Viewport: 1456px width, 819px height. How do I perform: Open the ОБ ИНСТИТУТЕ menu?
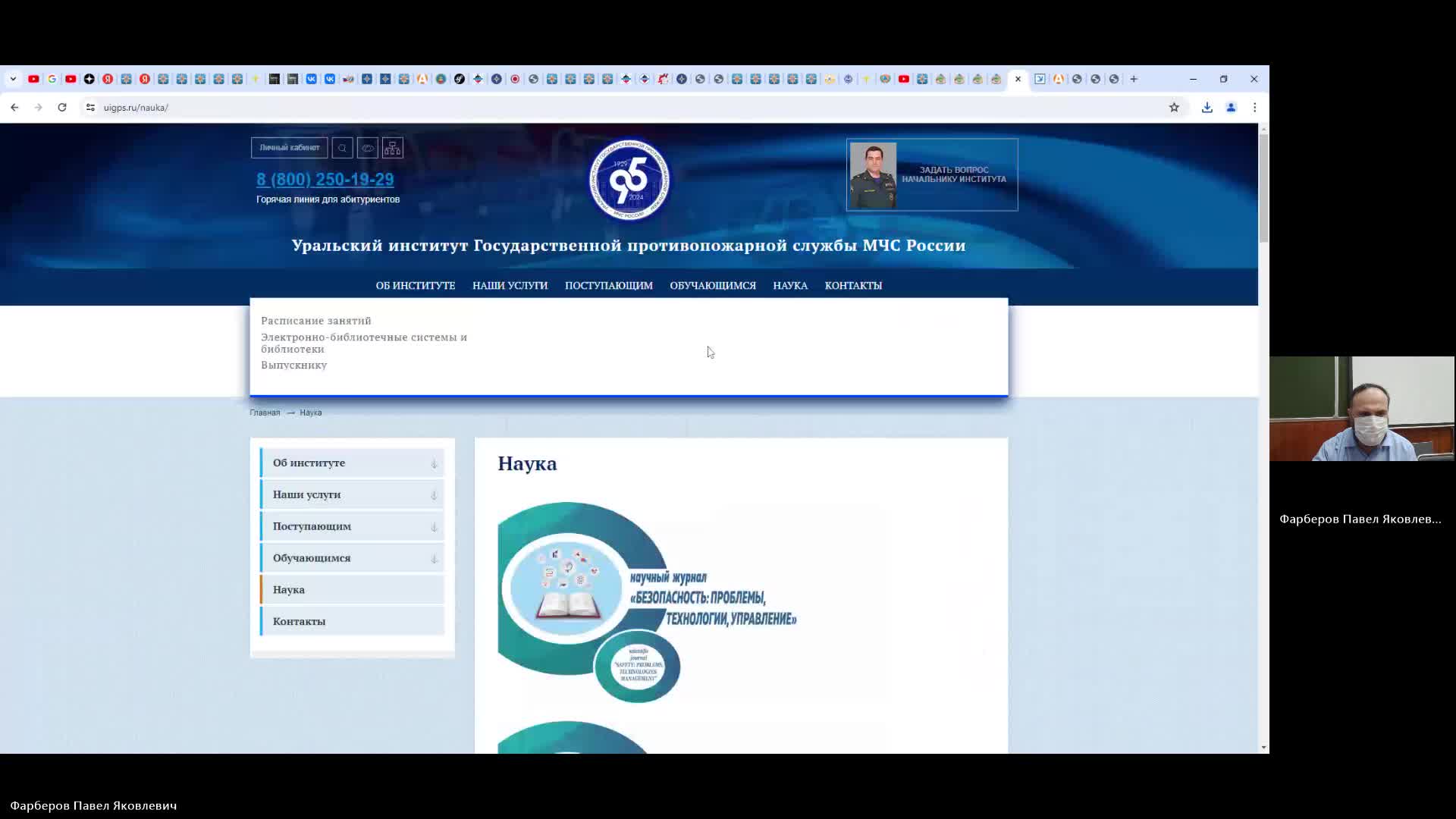pyautogui.click(x=416, y=286)
